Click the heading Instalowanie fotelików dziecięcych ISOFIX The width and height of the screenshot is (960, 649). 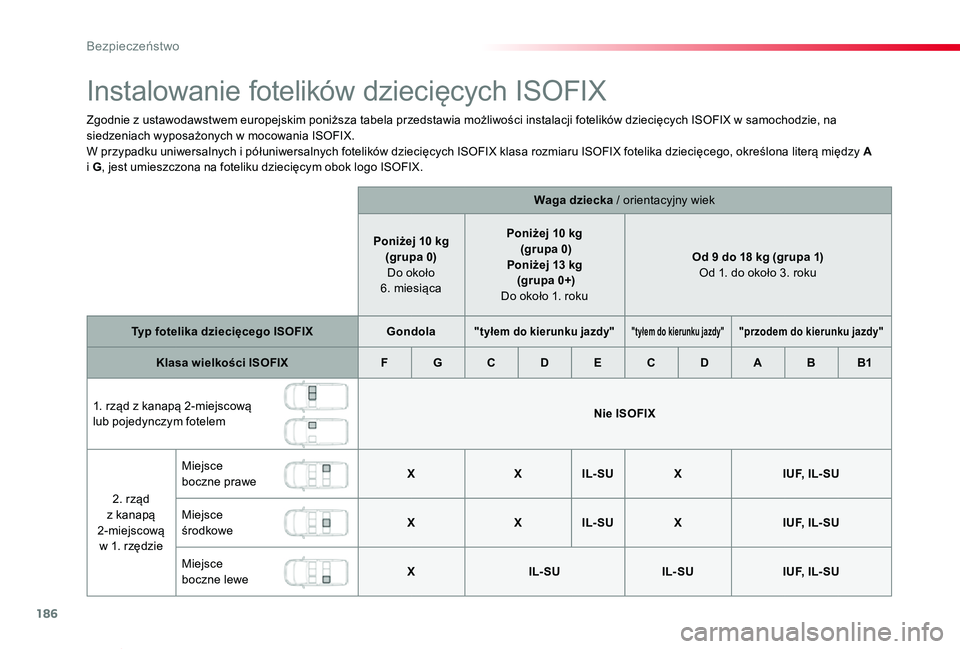point(347,91)
